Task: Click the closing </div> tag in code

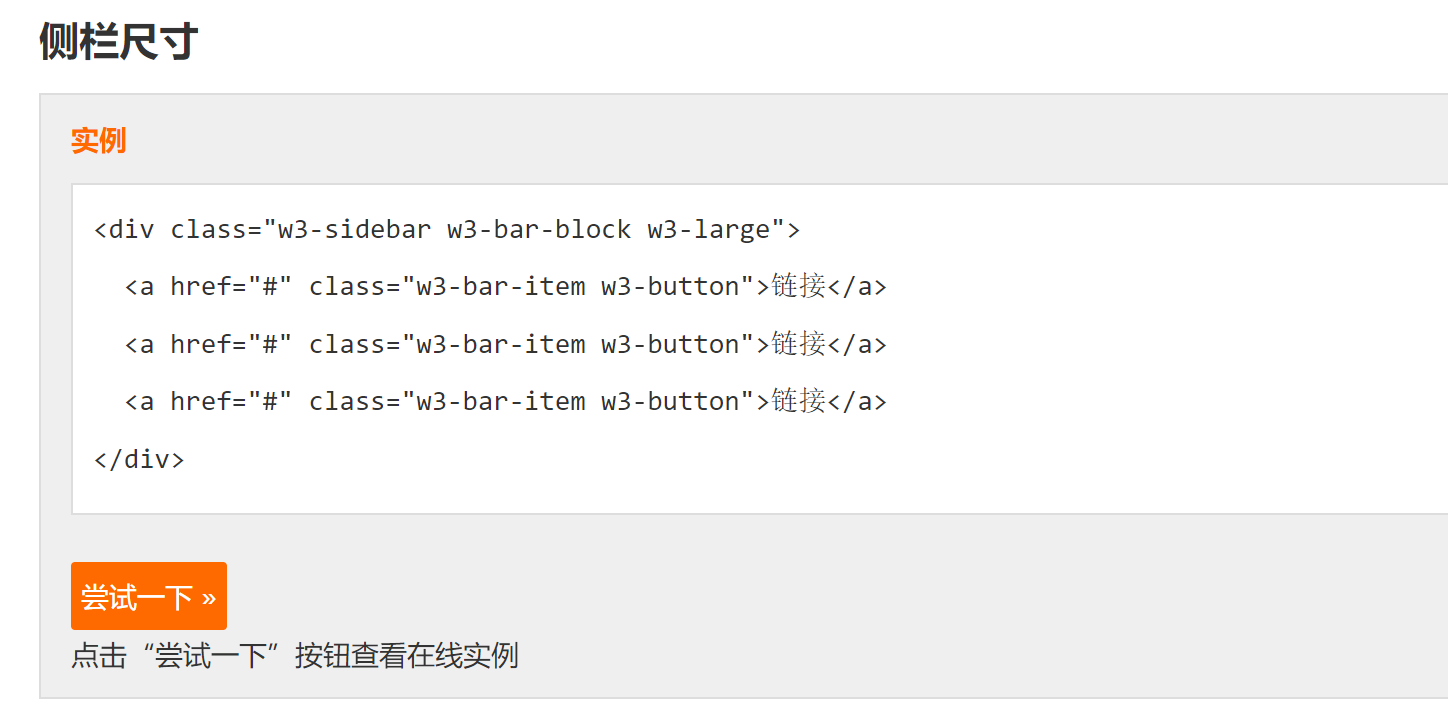Action: 139,460
